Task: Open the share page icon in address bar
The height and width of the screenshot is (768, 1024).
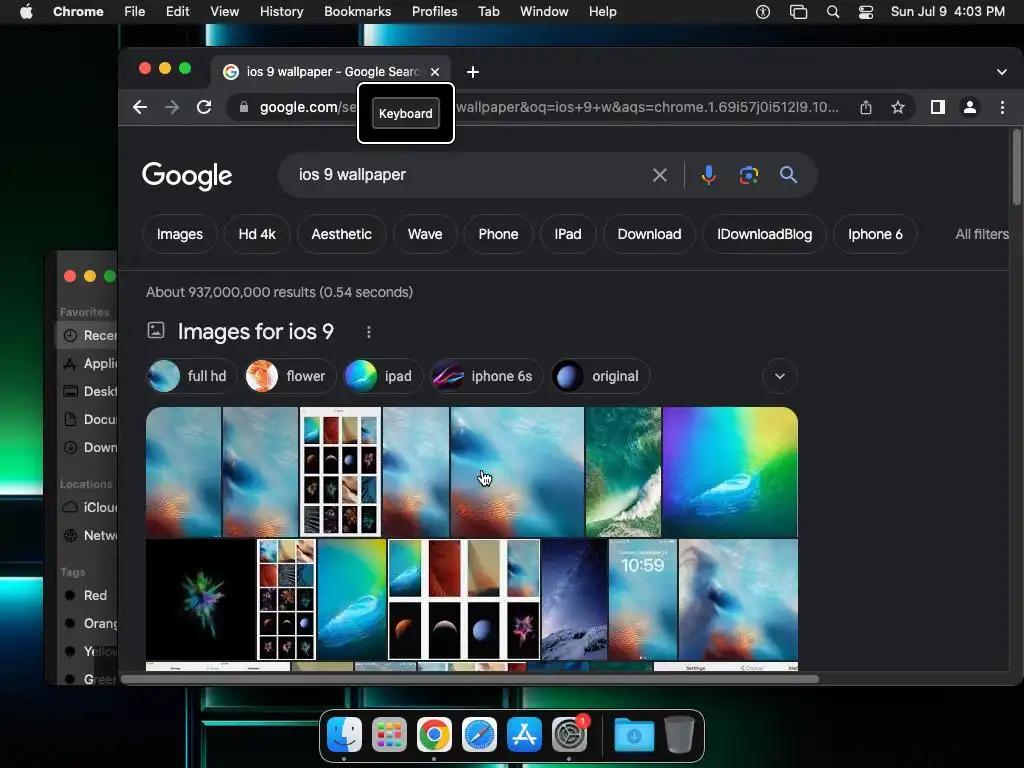Action: [x=866, y=107]
